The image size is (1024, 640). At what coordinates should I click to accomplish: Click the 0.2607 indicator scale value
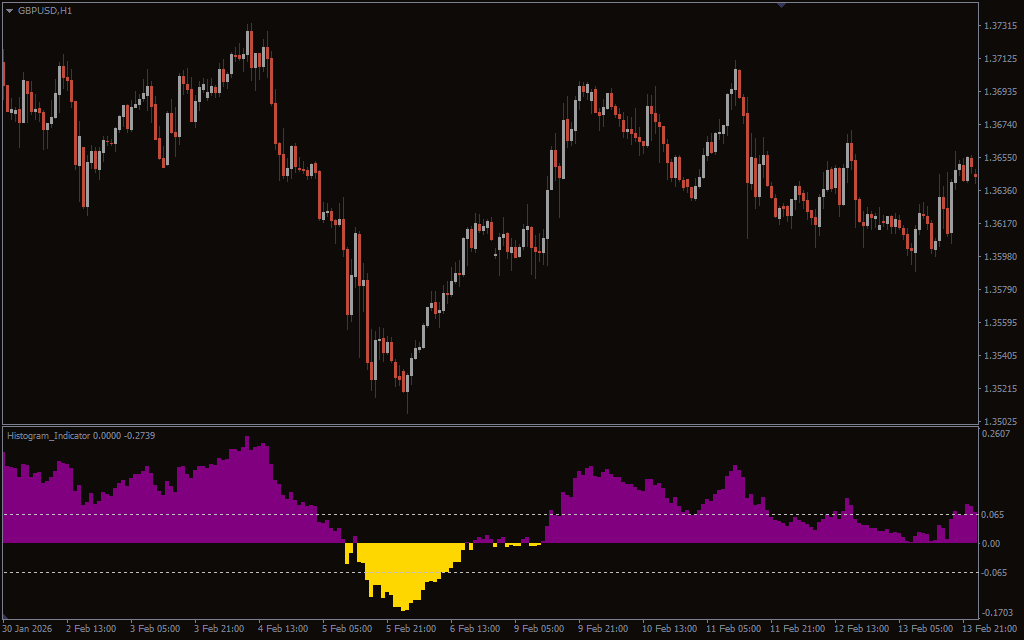point(997,434)
